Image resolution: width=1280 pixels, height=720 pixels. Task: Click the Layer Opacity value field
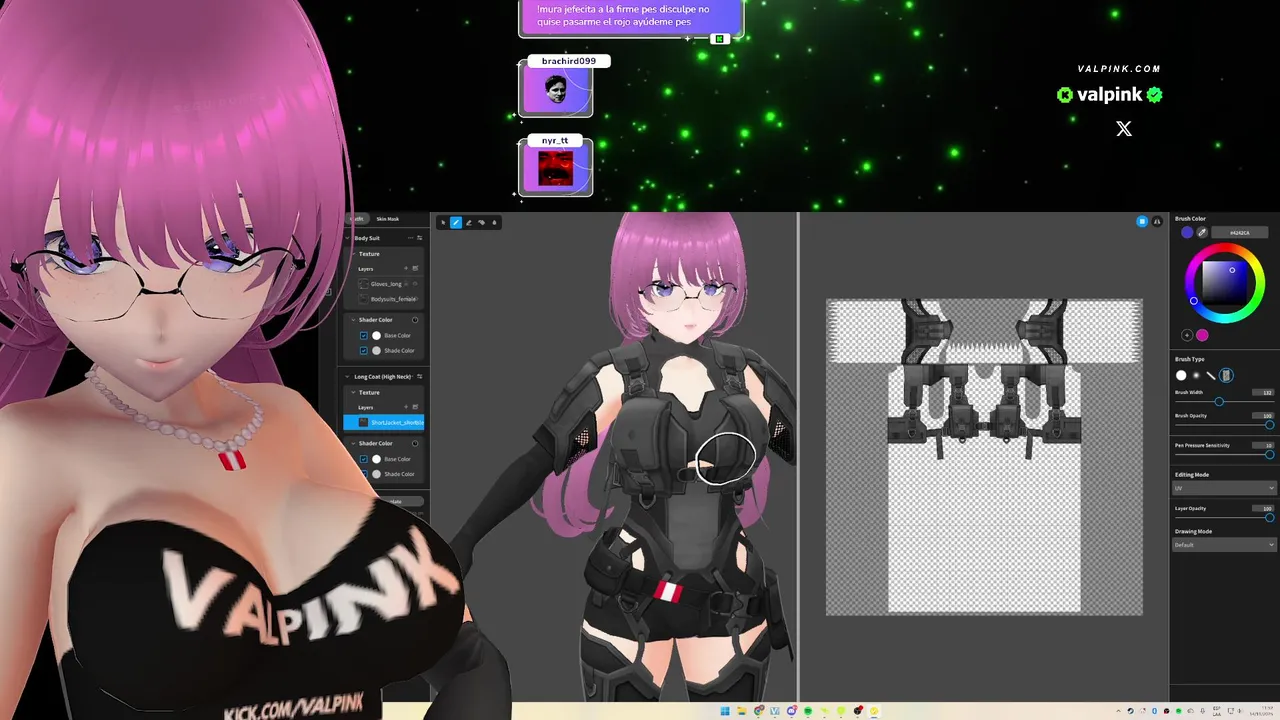pos(1263,508)
